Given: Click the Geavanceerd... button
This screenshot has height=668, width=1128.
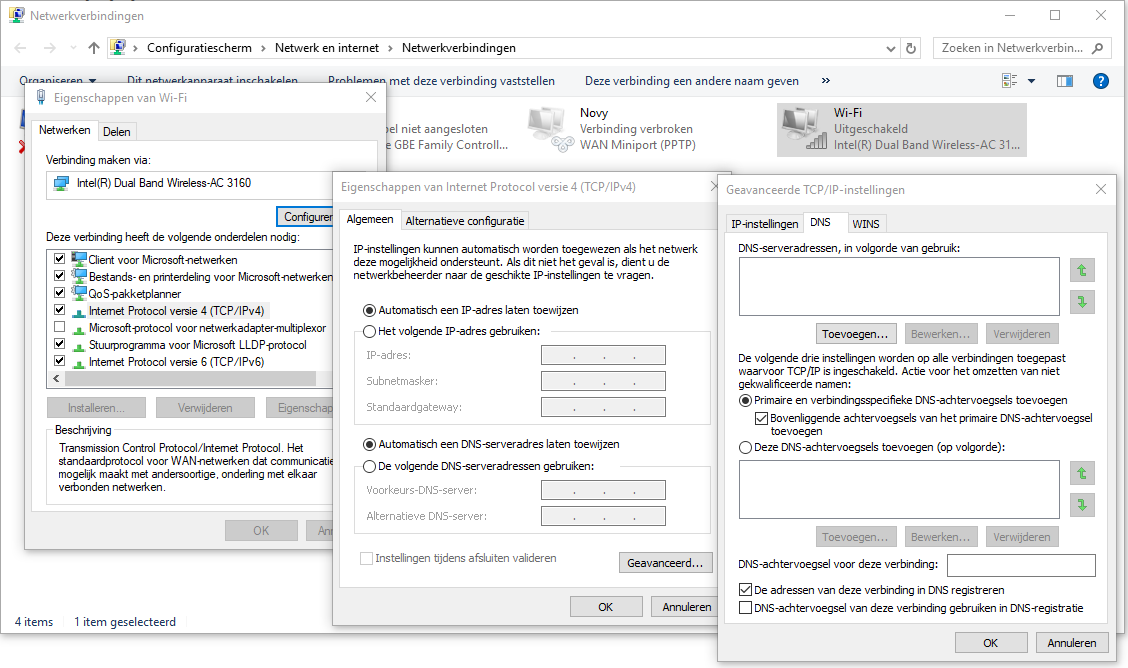Looking at the screenshot, I should (x=665, y=563).
